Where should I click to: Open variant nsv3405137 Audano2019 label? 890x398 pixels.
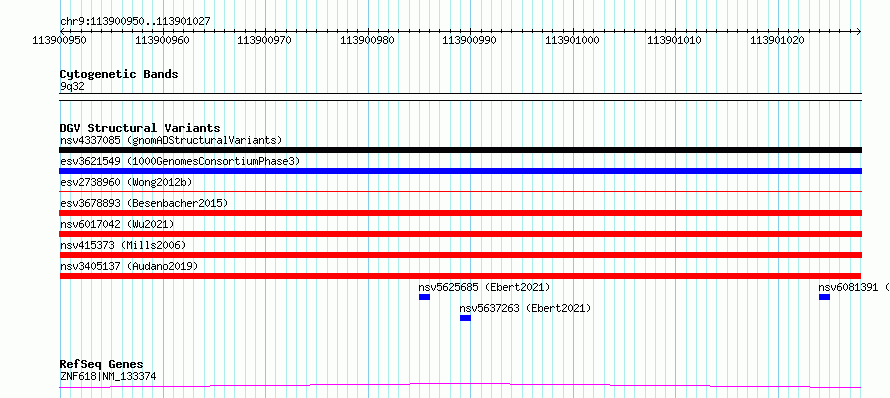click(129, 266)
